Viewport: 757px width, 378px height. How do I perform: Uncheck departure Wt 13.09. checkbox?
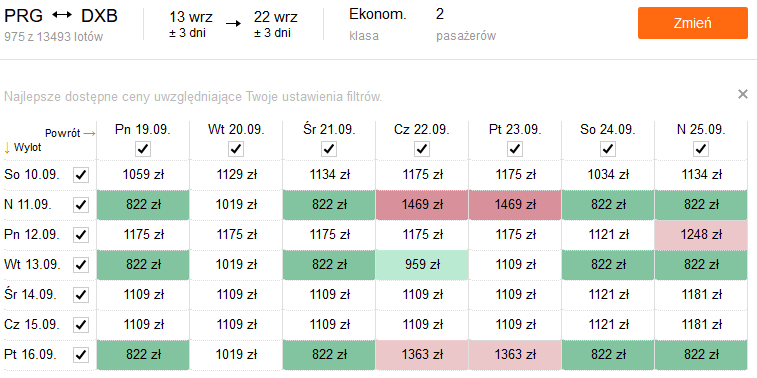pyautogui.click(x=81, y=265)
